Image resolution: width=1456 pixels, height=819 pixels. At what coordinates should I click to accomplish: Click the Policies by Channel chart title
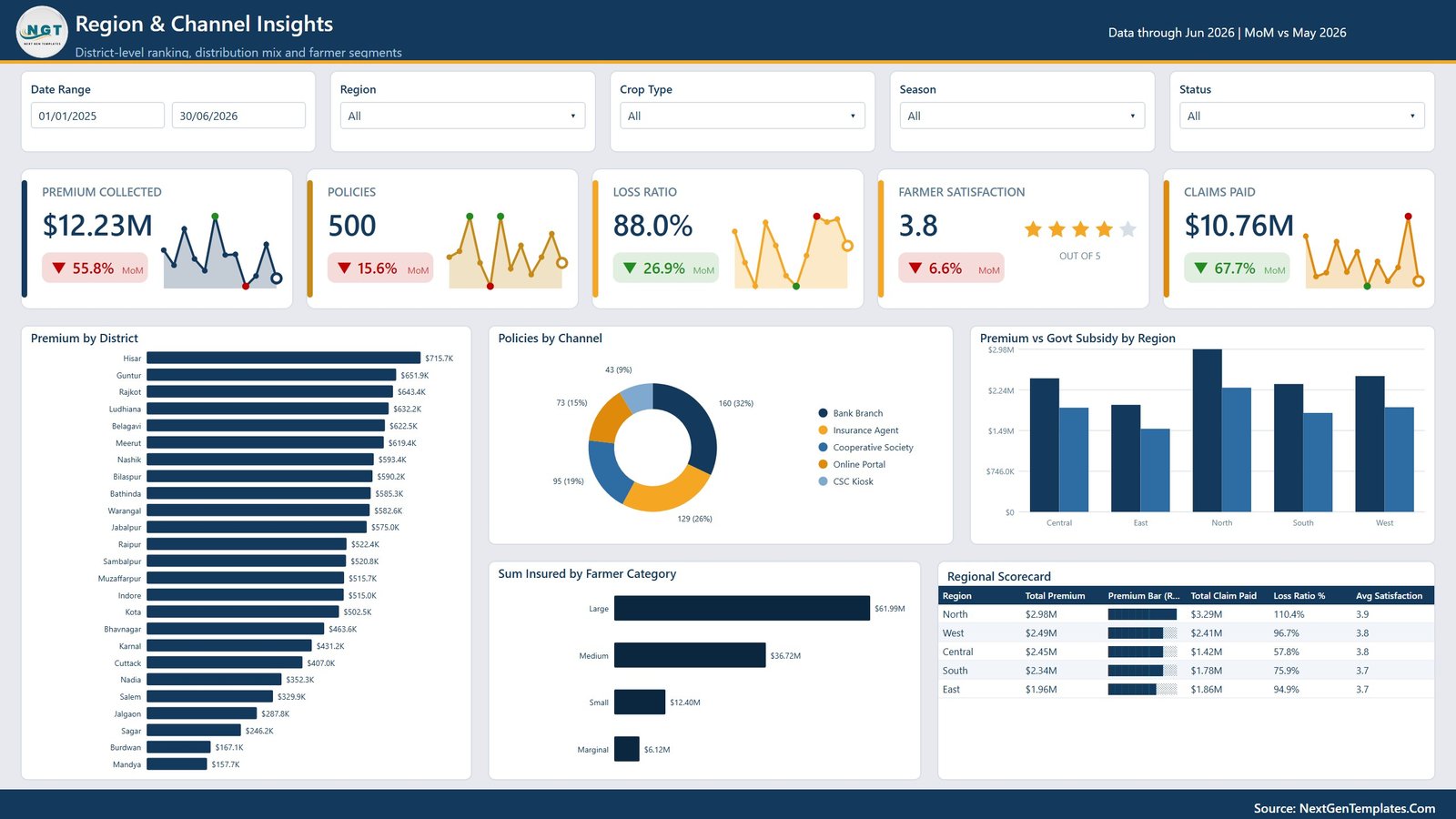550,339
